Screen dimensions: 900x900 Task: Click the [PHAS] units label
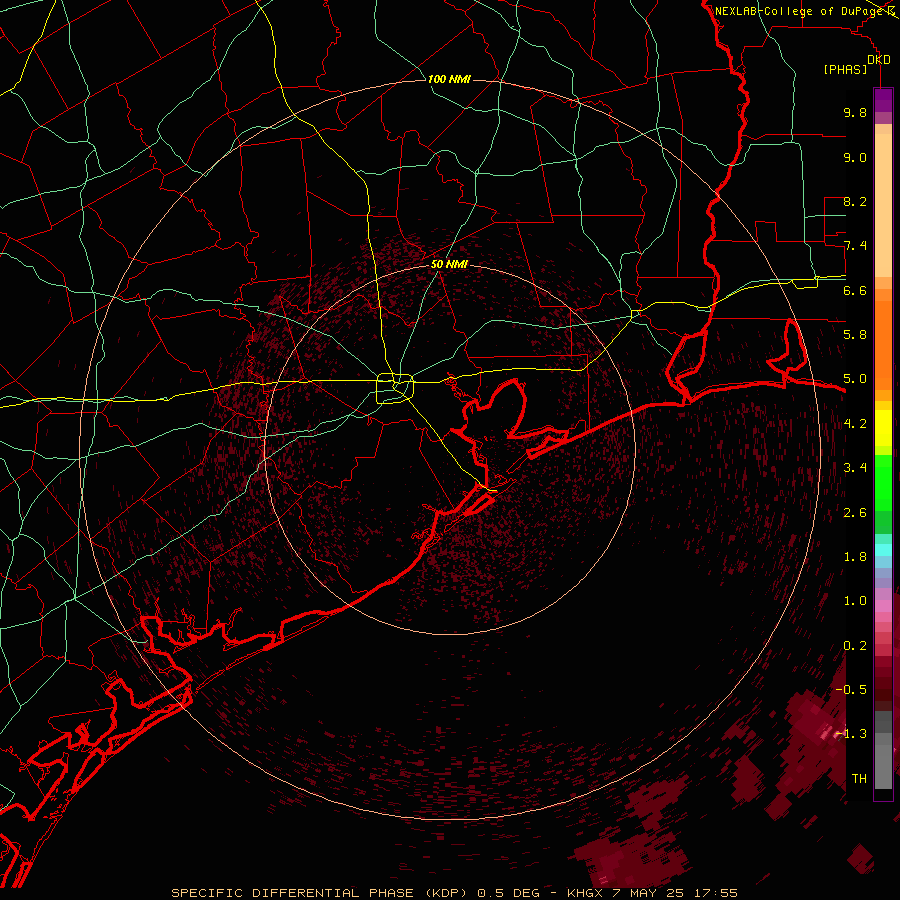click(845, 69)
